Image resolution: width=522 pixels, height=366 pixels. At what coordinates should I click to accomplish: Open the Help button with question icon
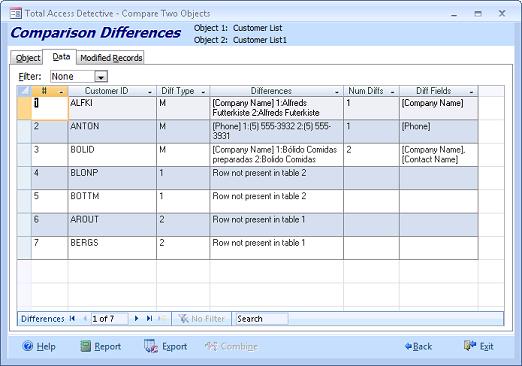coord(39,346)
